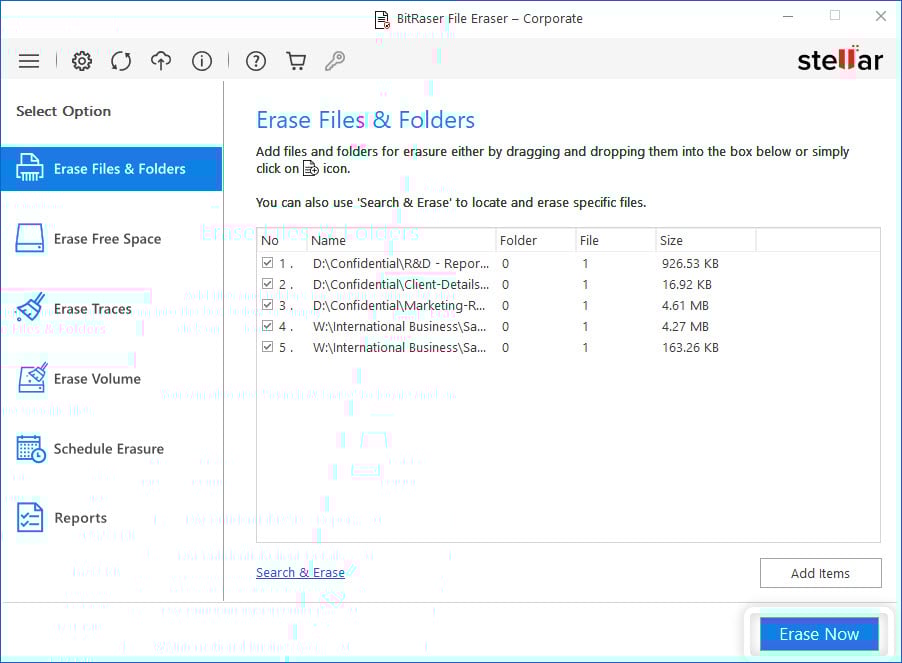Click the 16.92 KB size value
This screenshot has height=663, width=902.
coord(687,285)
